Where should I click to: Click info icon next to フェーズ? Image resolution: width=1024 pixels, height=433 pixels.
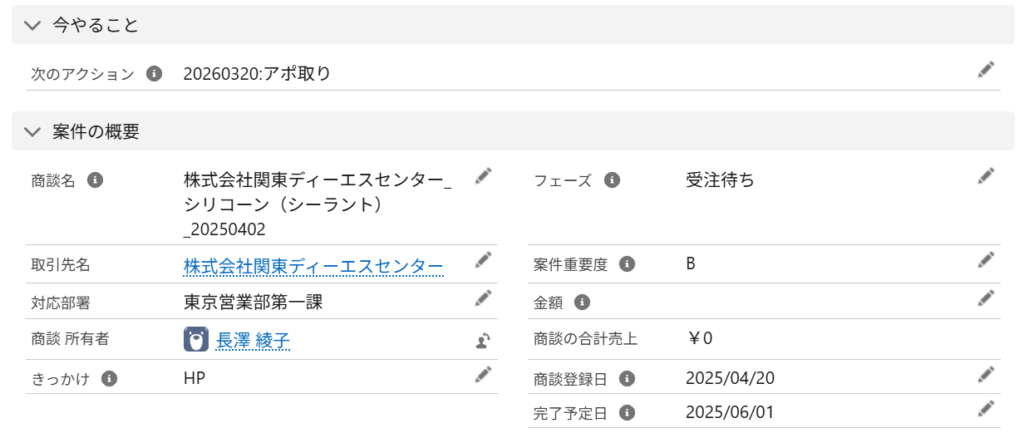(x=612, y=181)
